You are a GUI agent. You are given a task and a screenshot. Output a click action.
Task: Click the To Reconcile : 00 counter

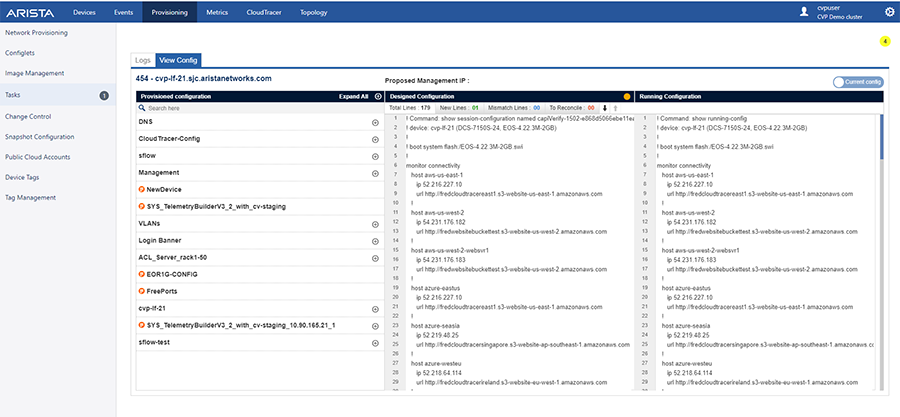point(571,107)
